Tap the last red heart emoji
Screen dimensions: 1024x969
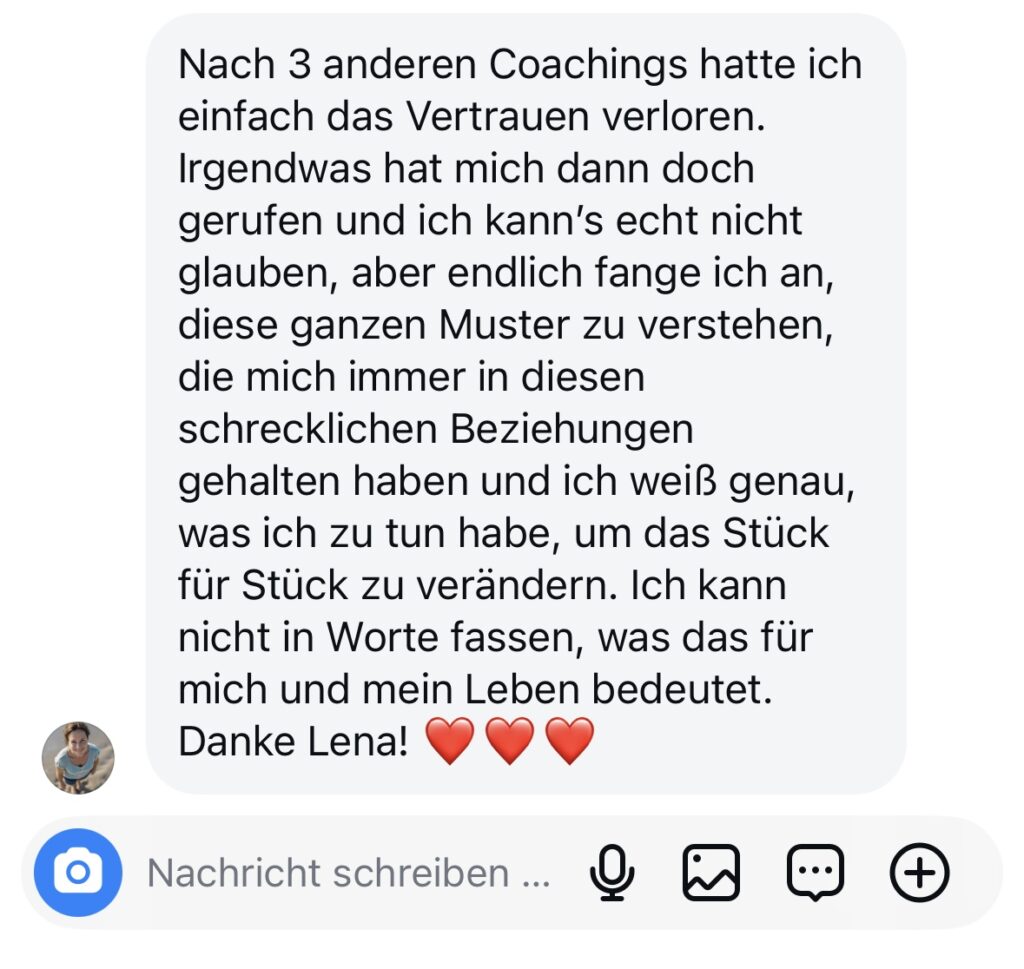click(570, 740)
